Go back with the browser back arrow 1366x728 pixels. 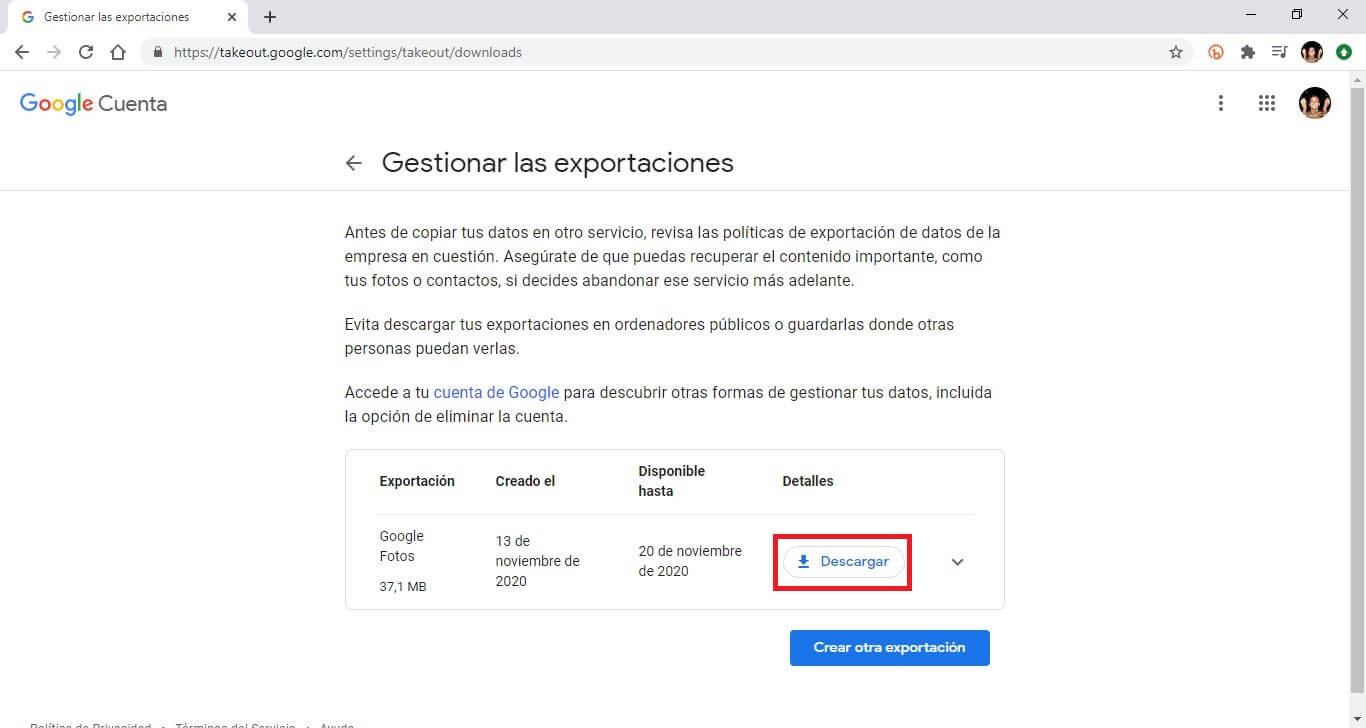22,52
